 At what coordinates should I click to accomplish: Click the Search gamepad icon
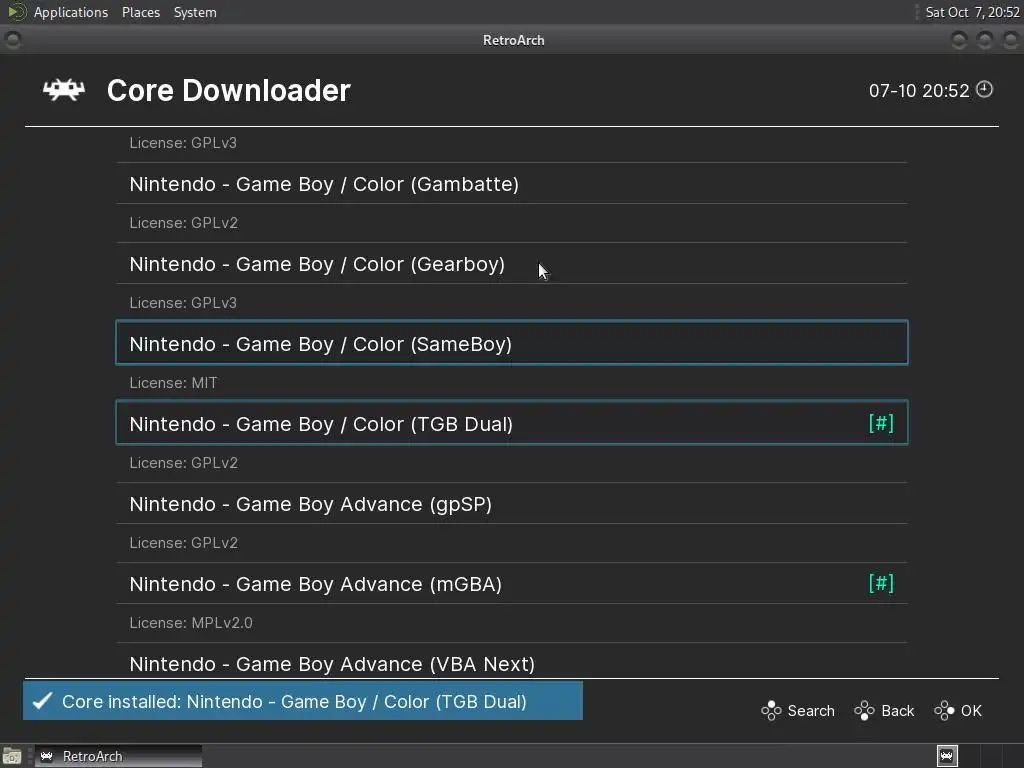[x=771, y=711]
